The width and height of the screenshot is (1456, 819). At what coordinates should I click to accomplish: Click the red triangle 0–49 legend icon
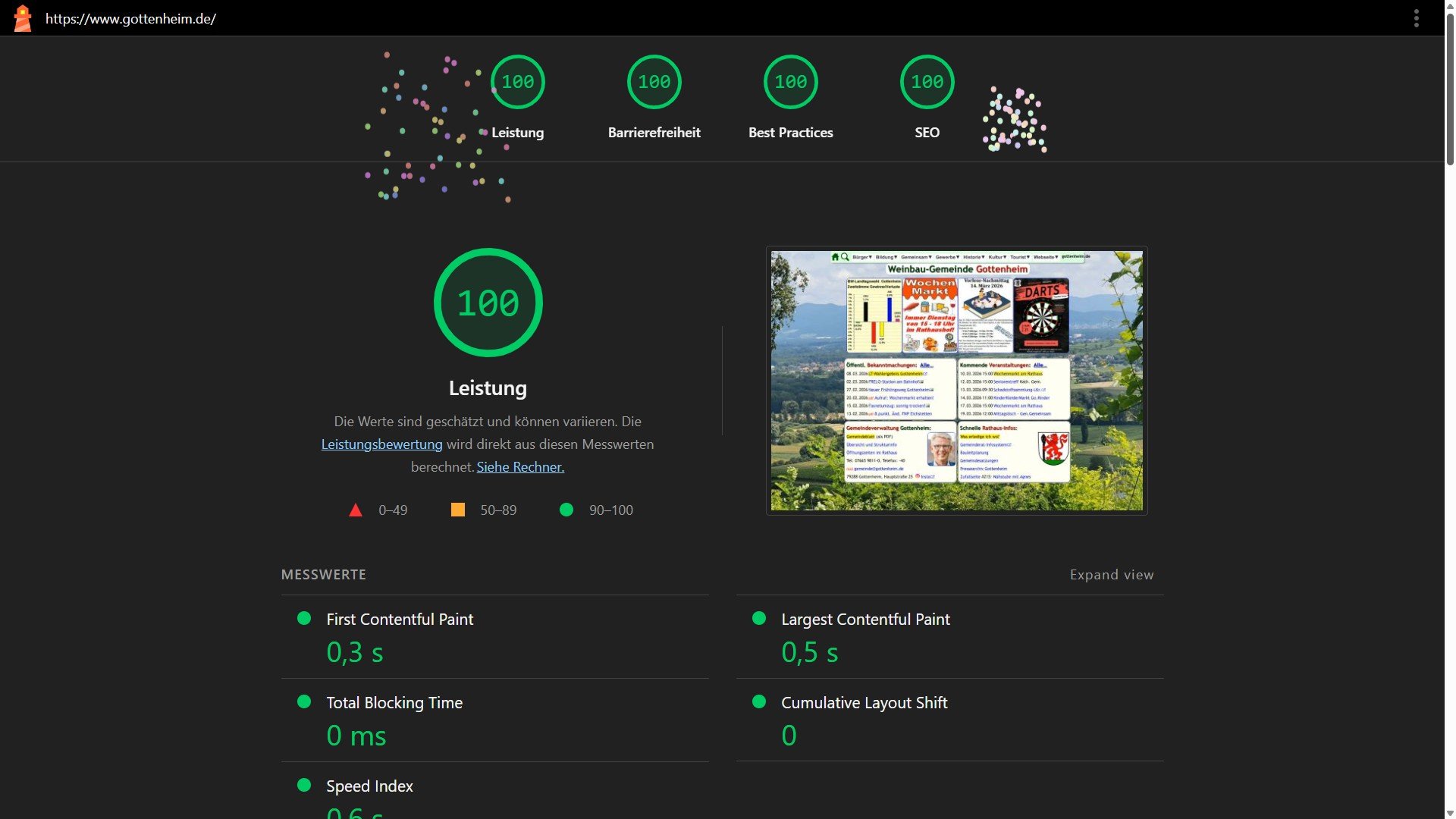click(x=355, y=510)
